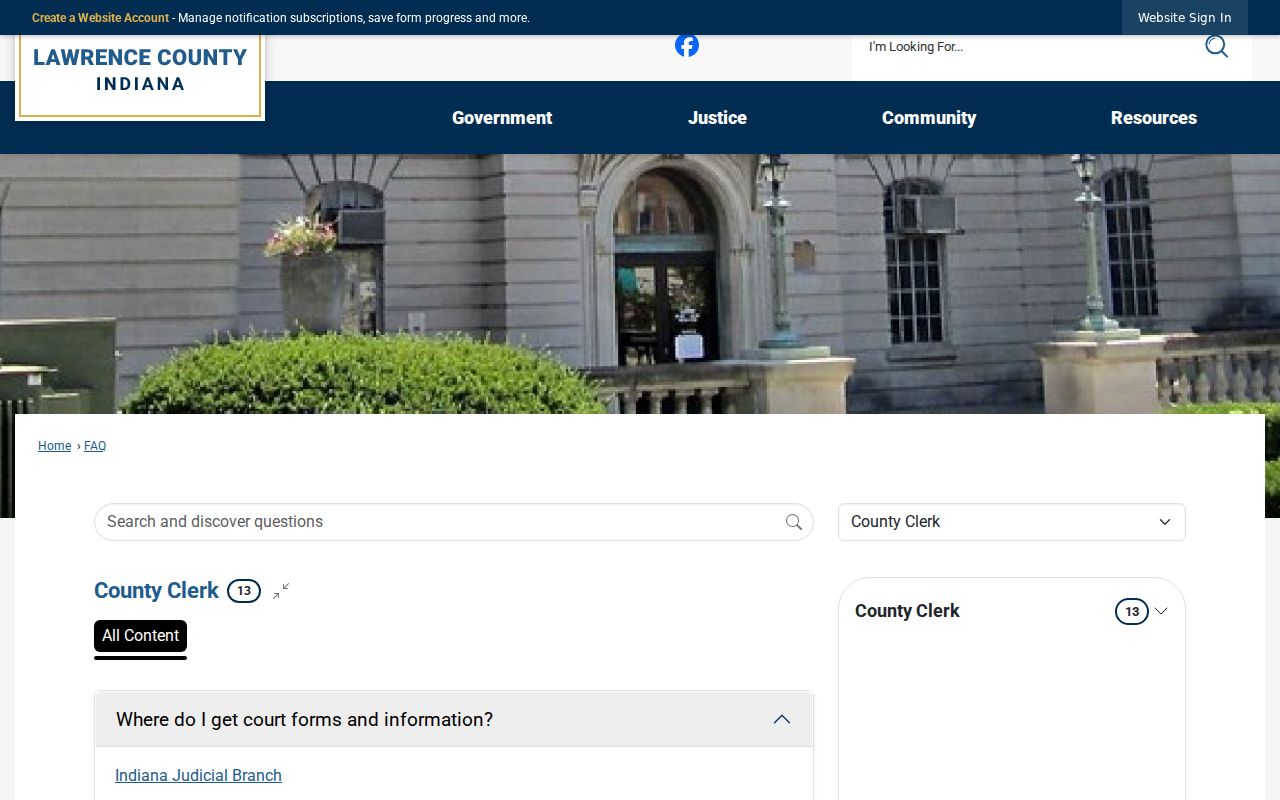This screenshot has width=1280, height=800.
Task: Collapse the court forms question chevron
Action: click(x=782, y=720)
